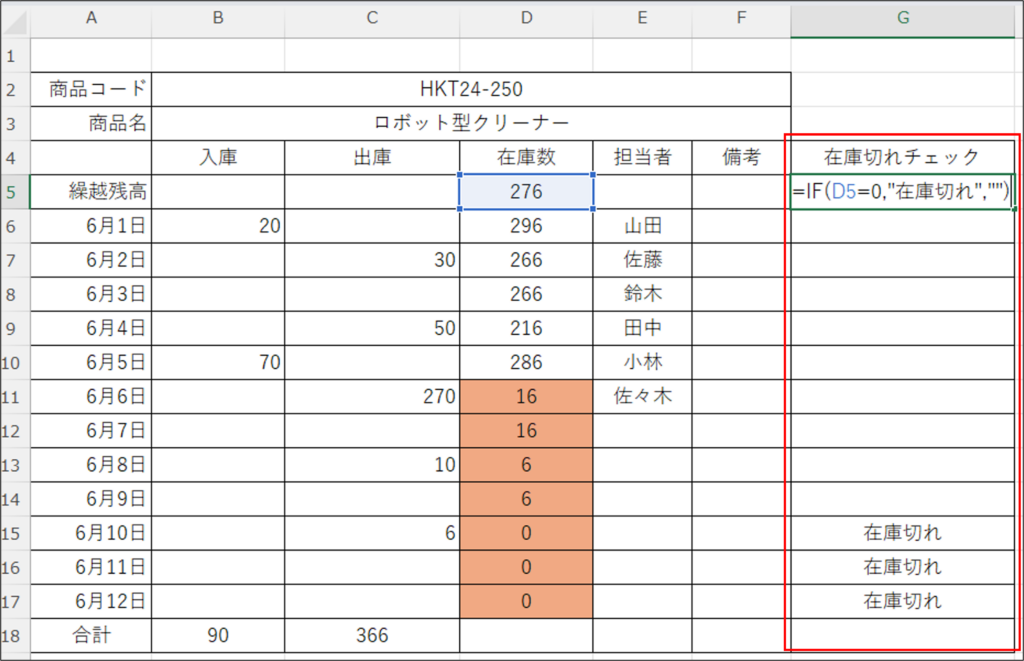Viewport: 1024px width, 661px height.
Task: Click the orange cell 16 in 6月7日 row
Action: [526, 431]
